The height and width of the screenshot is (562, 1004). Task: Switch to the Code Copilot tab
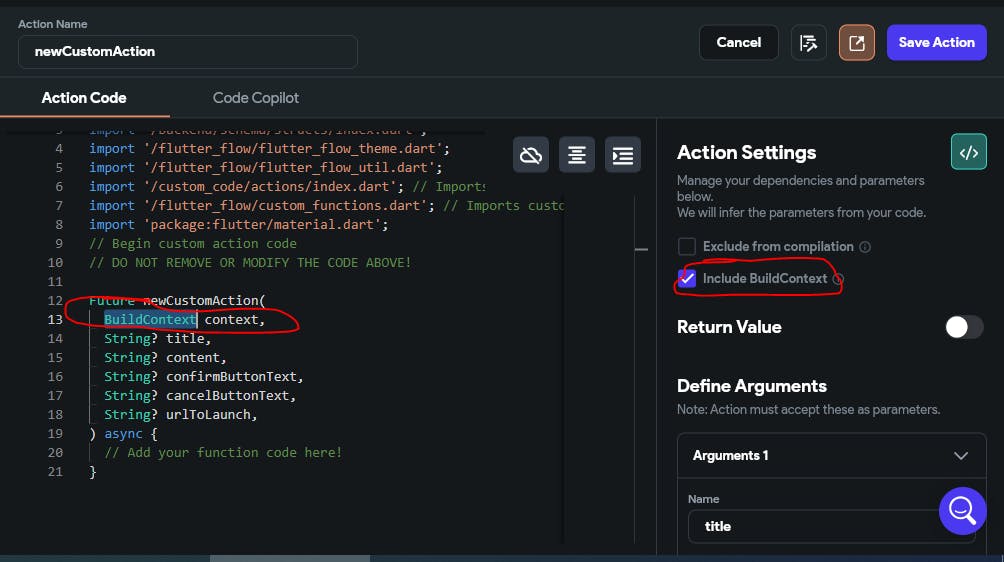[256, 98]
